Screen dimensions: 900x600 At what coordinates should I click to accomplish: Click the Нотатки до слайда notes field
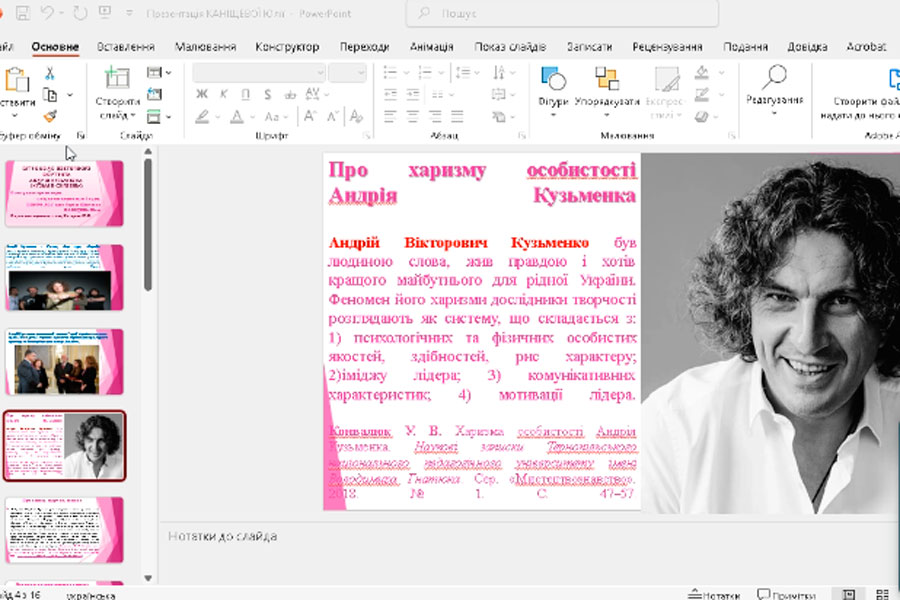tap(223, 537)
